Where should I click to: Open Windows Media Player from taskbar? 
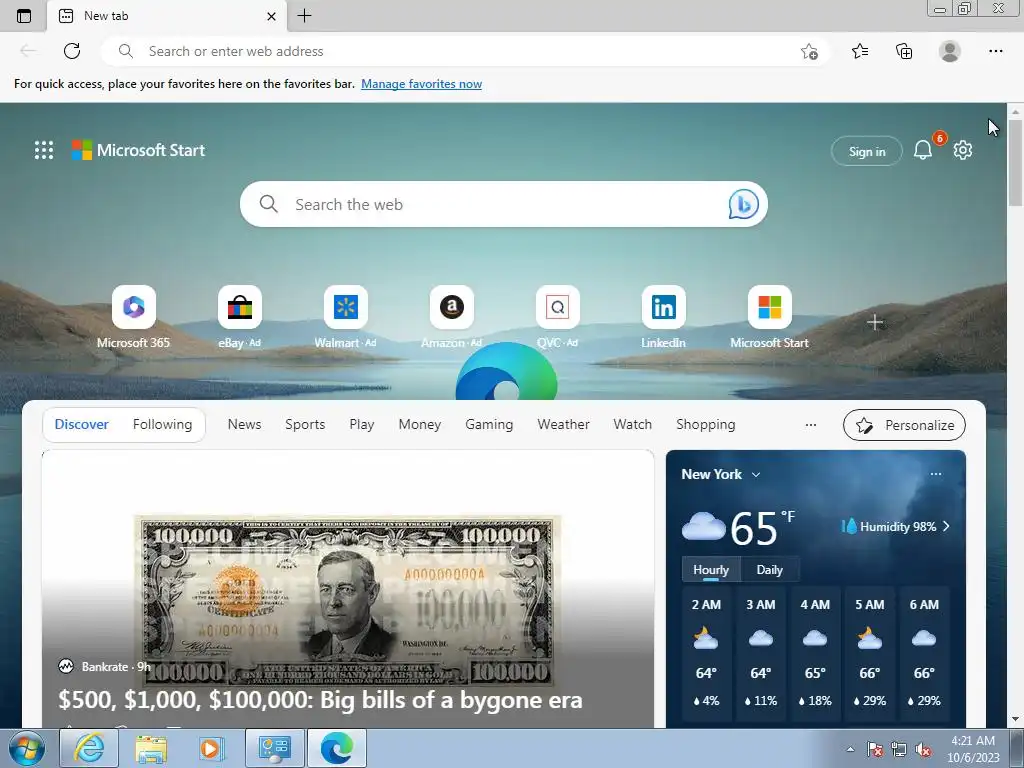(212, 748)
